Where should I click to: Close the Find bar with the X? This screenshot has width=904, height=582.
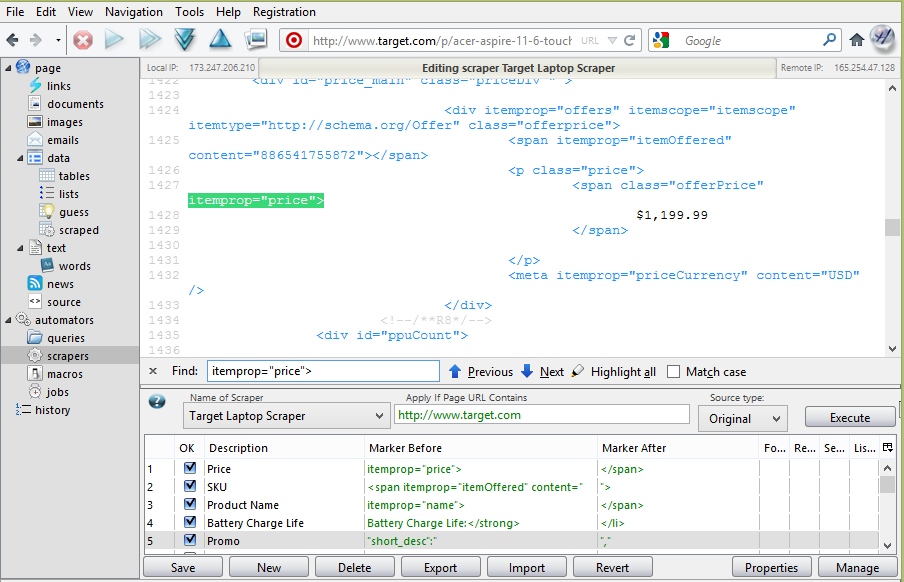coord(153,371)
